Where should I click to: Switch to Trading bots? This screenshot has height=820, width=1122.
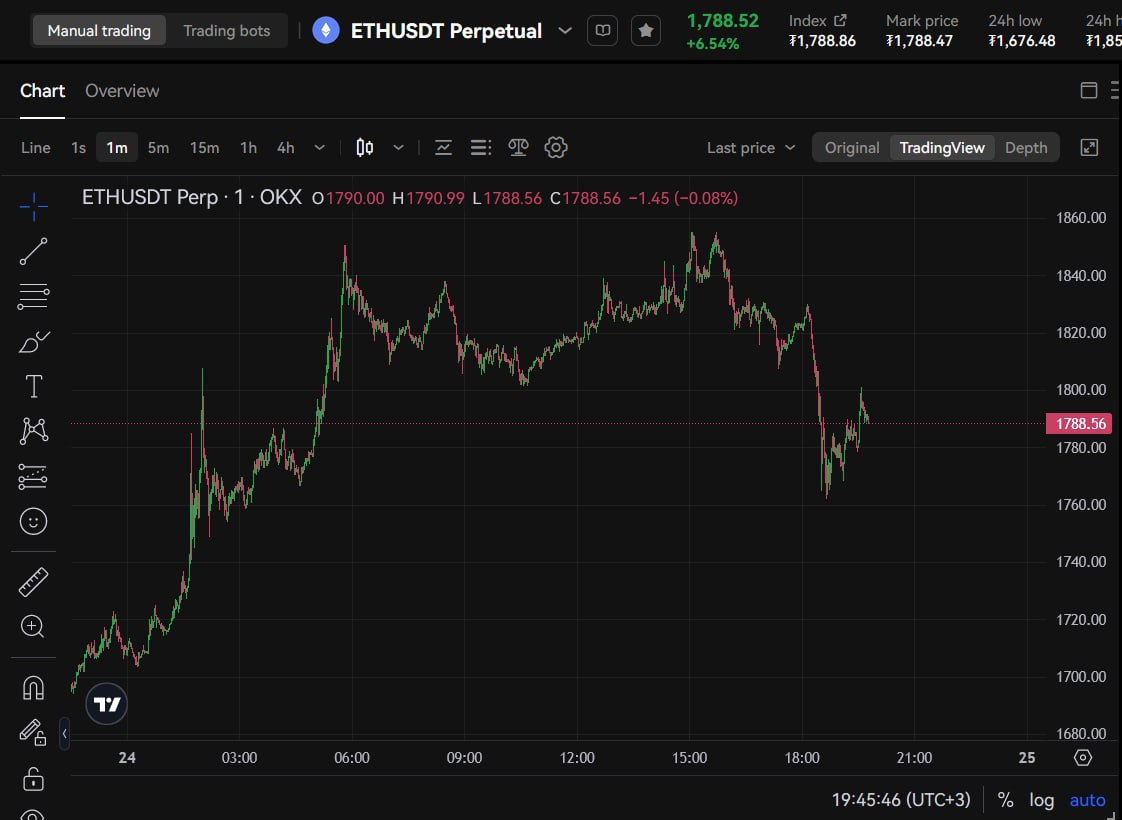pos(227,31)
